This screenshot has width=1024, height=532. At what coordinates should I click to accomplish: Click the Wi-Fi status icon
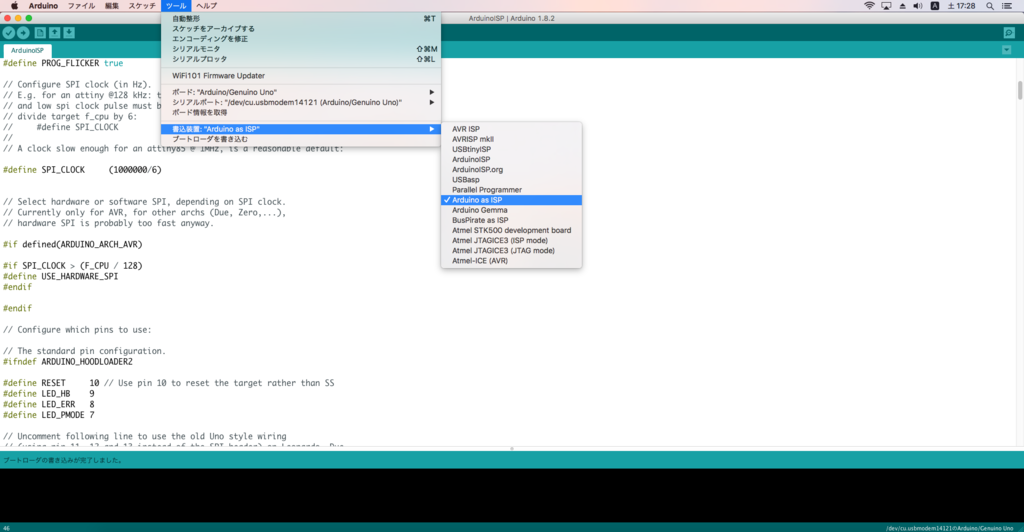869,6
